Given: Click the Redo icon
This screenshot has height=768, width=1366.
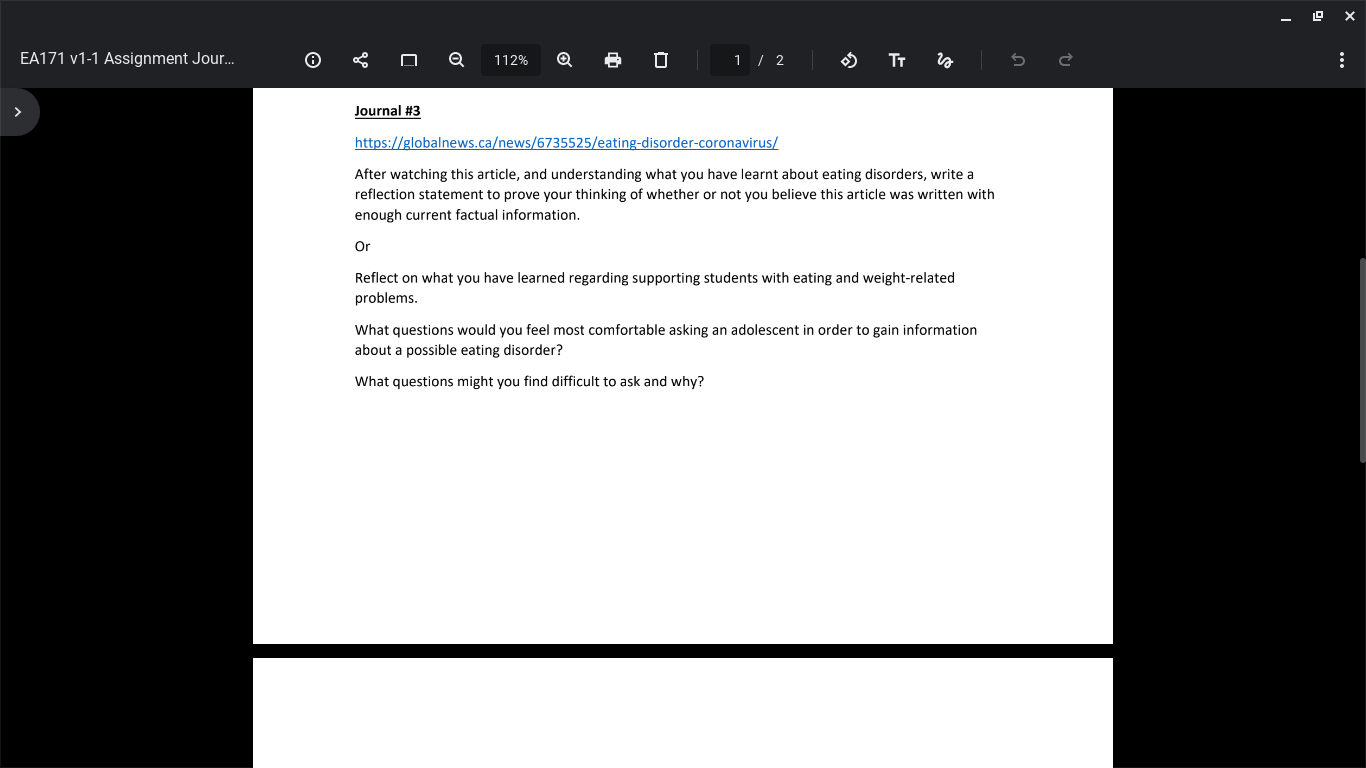Looking at the screenshot, I should (1065, 60).
